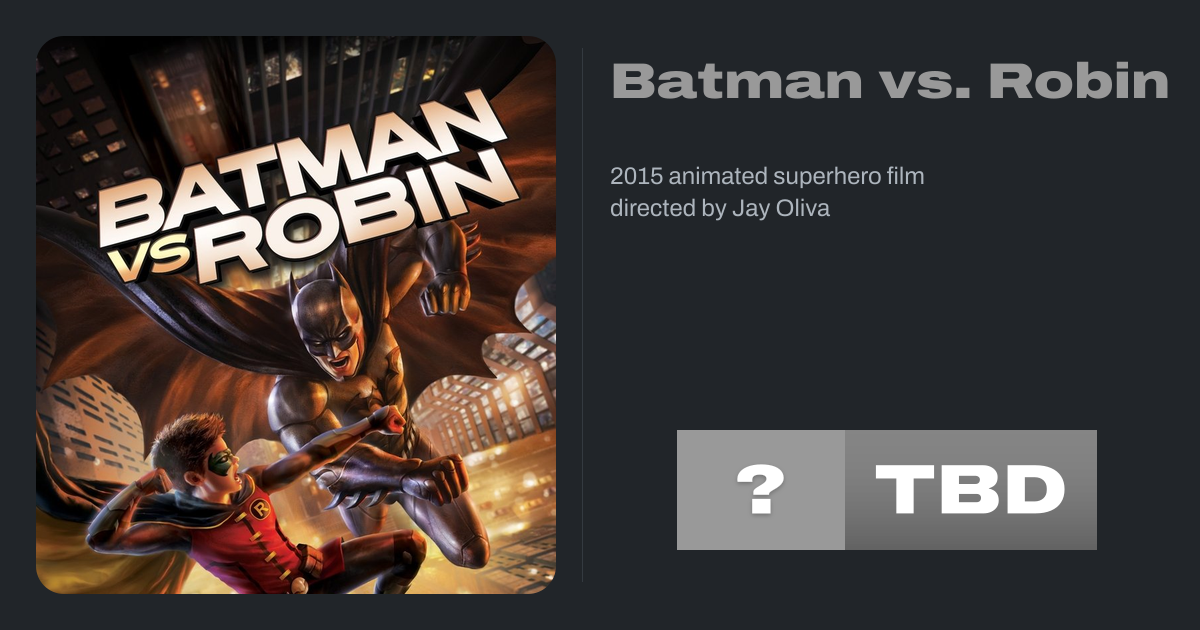Click the vertical divider beside the poster
Image resolution: width=1200 pixels, height=630 pixels.
(x=583, y=315)
